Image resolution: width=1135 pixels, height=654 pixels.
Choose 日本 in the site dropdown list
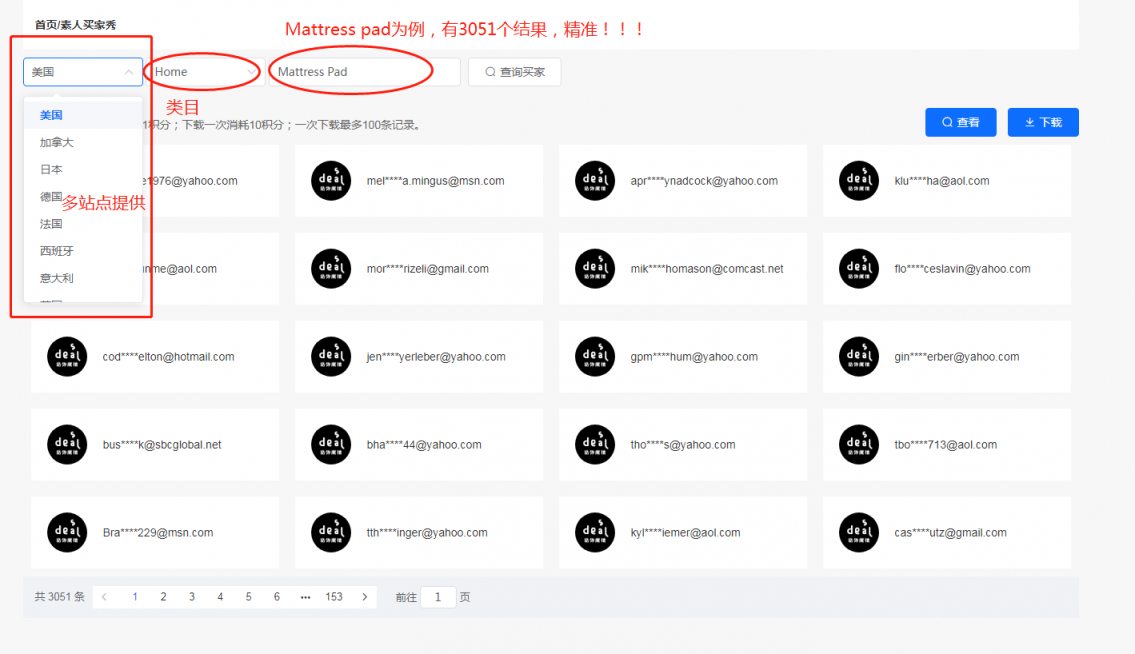[x=52, y=170]
